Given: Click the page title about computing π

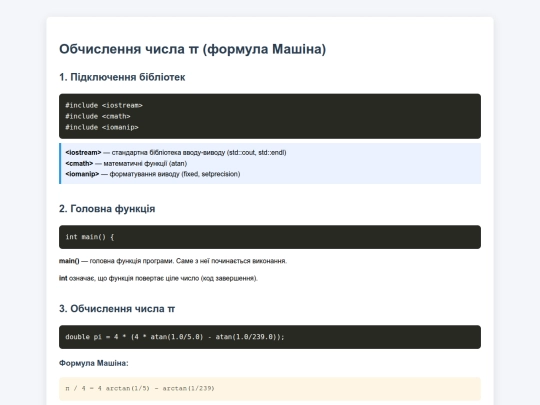Looking at the screenshot, I should (x=192, y=49).
